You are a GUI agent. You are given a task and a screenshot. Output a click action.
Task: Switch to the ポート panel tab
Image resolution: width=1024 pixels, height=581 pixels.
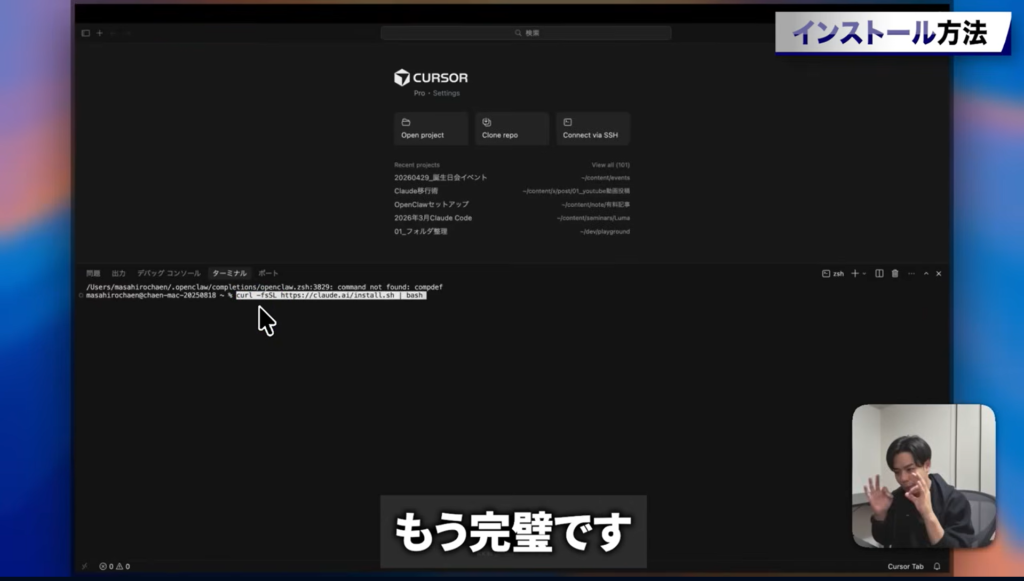point(268,273)
